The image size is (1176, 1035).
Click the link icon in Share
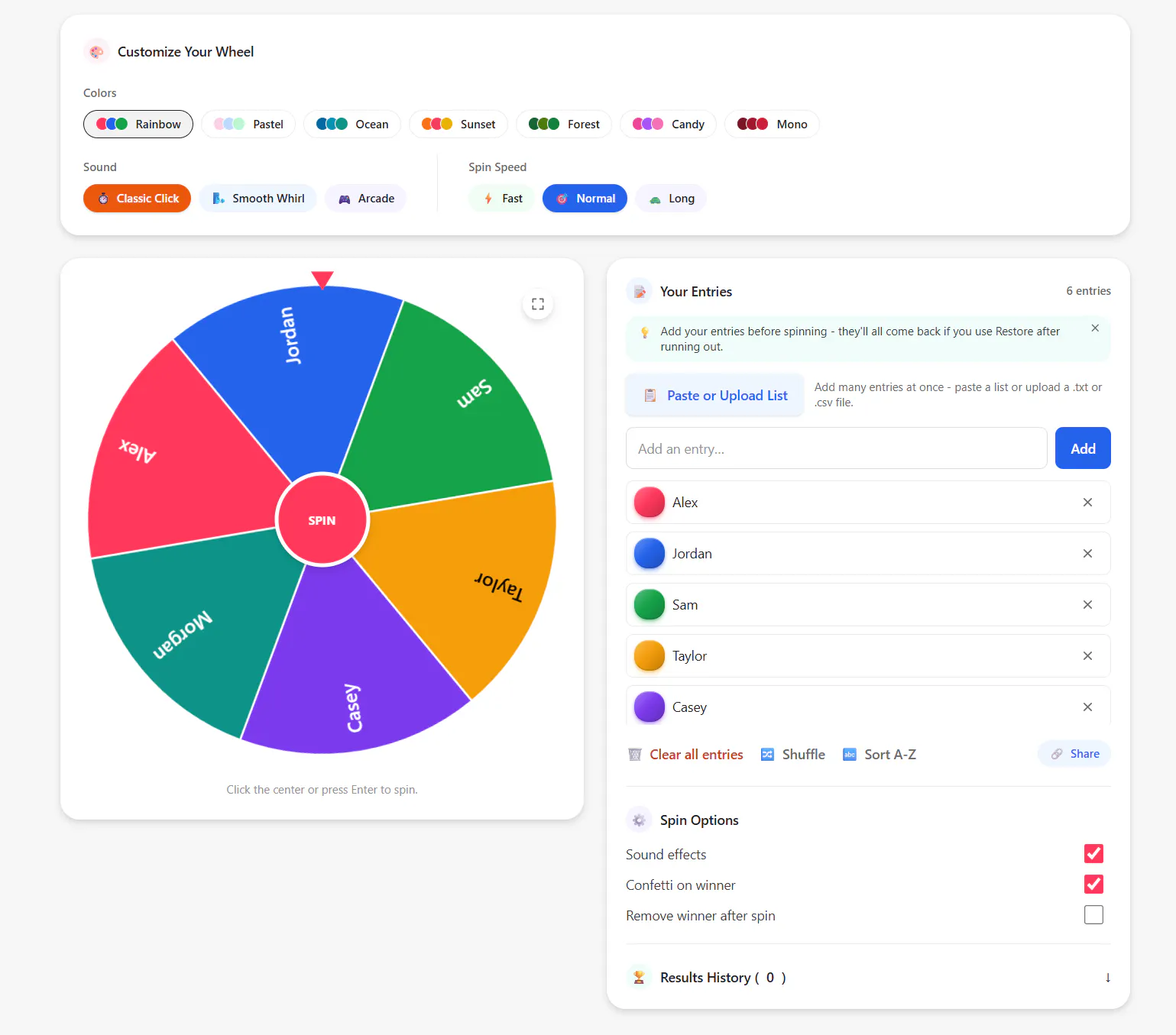click(1057, 754)
